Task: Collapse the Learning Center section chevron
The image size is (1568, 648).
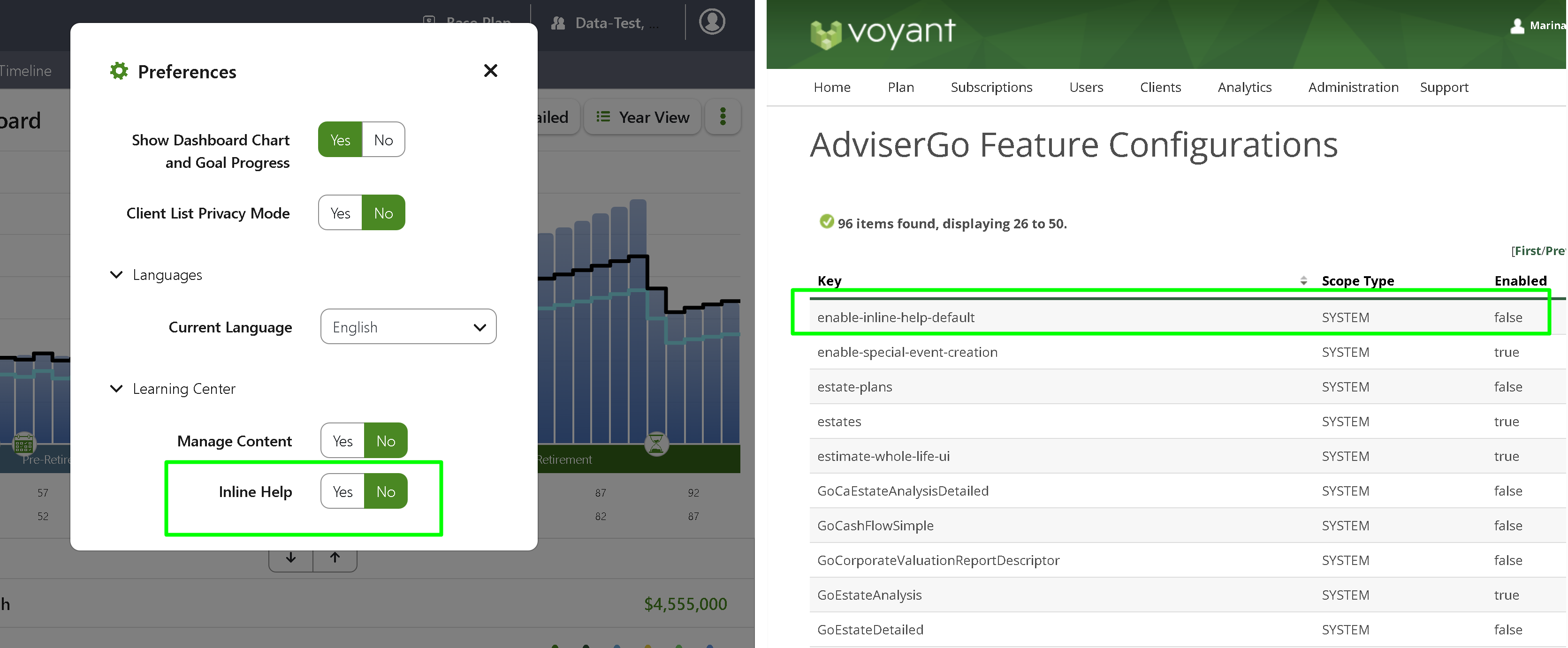Action: (116, 389)
